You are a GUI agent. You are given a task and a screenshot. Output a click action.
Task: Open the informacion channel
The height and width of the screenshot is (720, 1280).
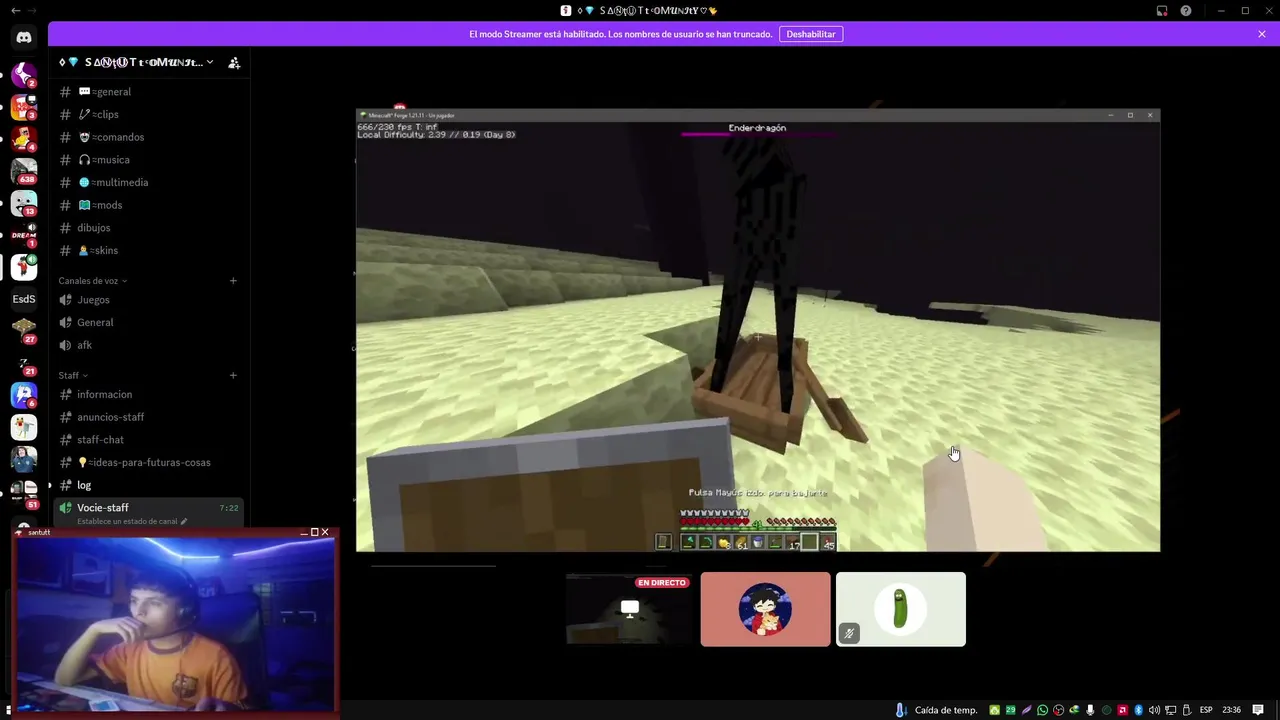(x=148, y=394)
